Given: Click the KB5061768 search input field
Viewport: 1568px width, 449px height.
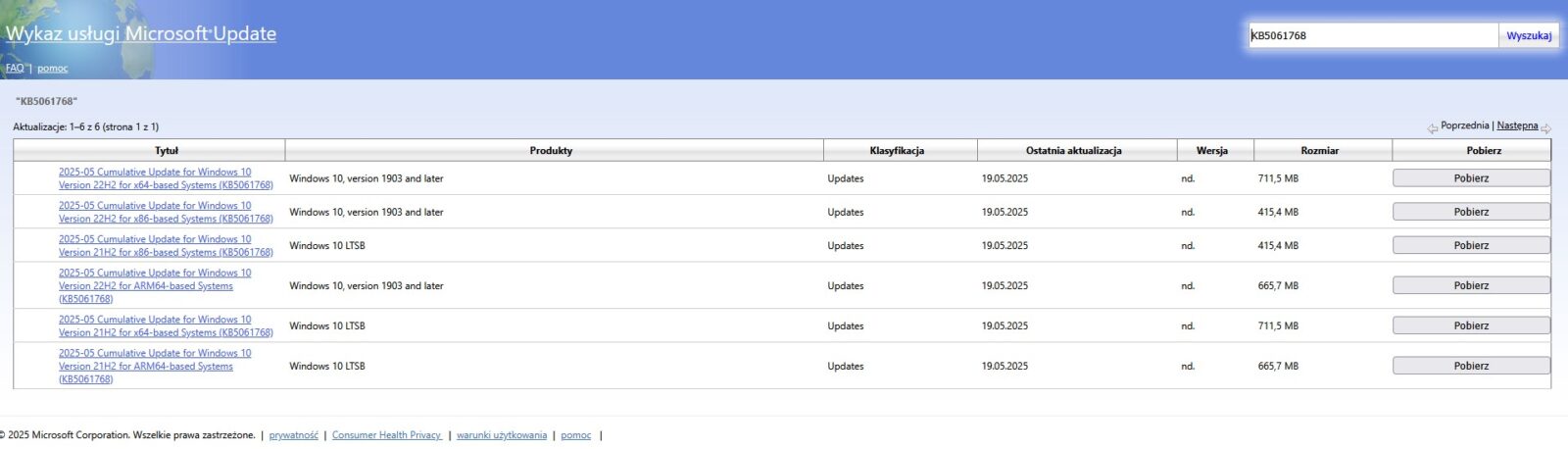Looking at the screenshot, I should coord(1372,35).
